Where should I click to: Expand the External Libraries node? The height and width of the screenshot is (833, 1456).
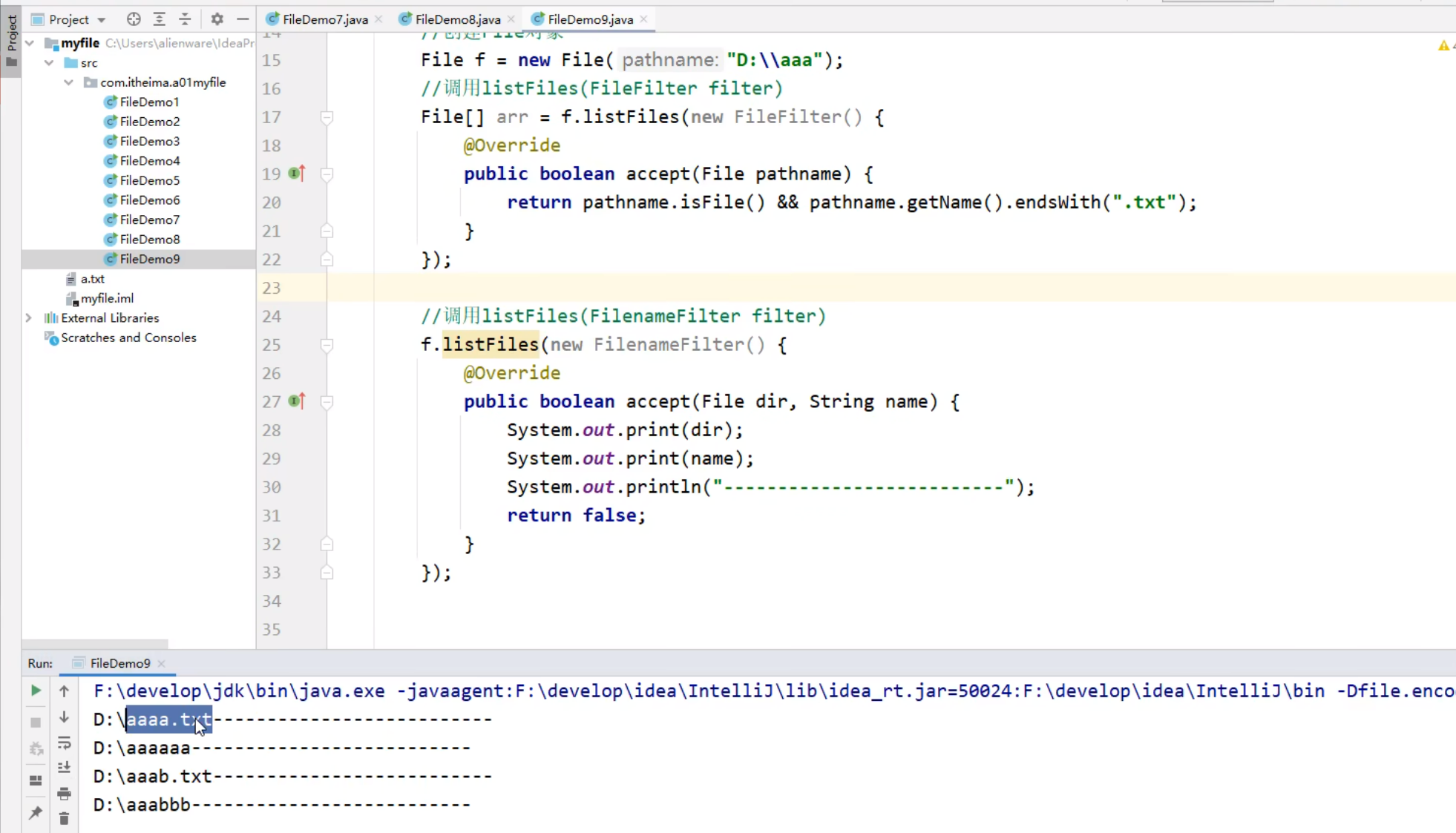(x=27, y=317)
